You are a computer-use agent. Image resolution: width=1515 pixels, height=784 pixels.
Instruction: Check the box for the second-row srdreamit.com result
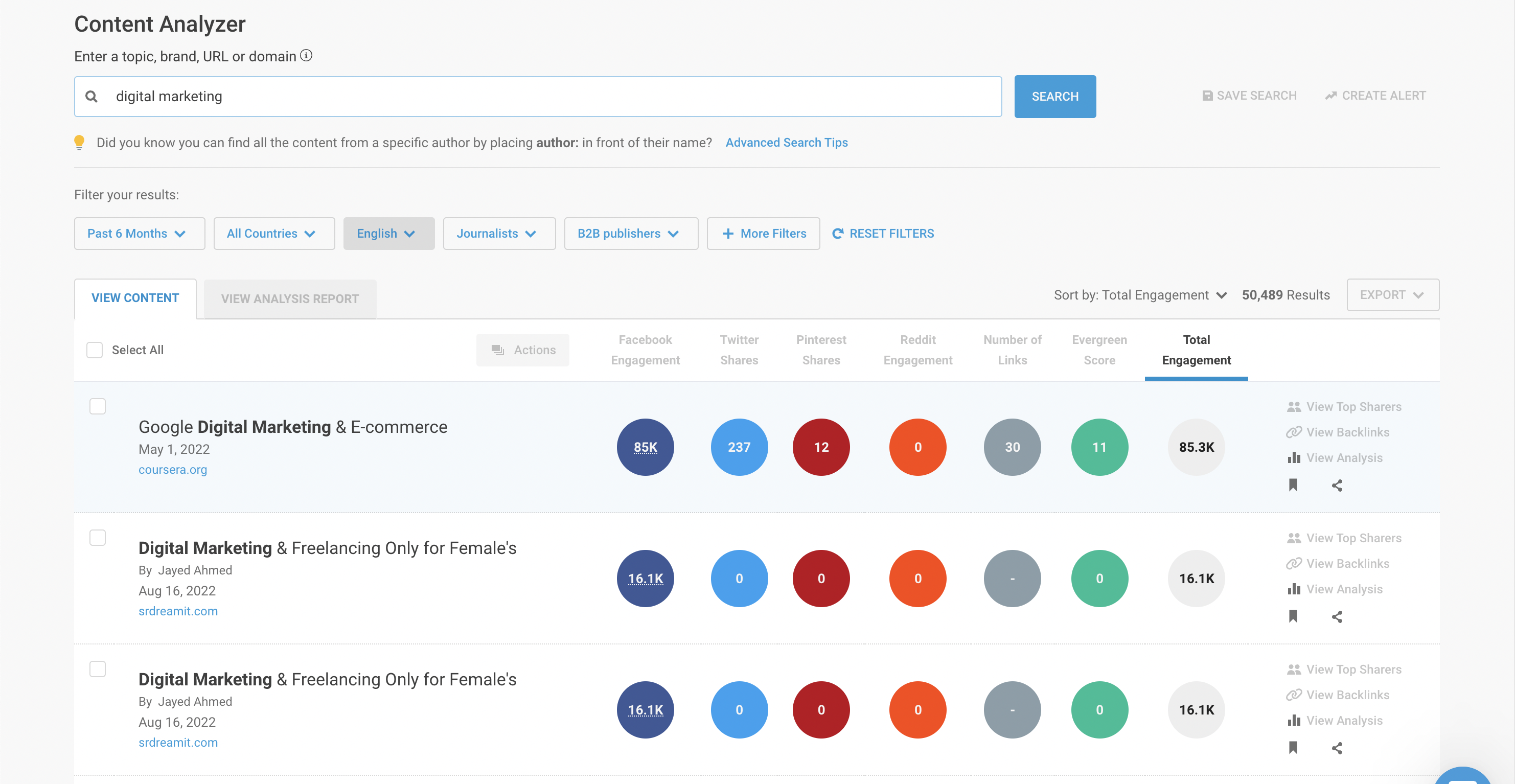click(98, 538)
